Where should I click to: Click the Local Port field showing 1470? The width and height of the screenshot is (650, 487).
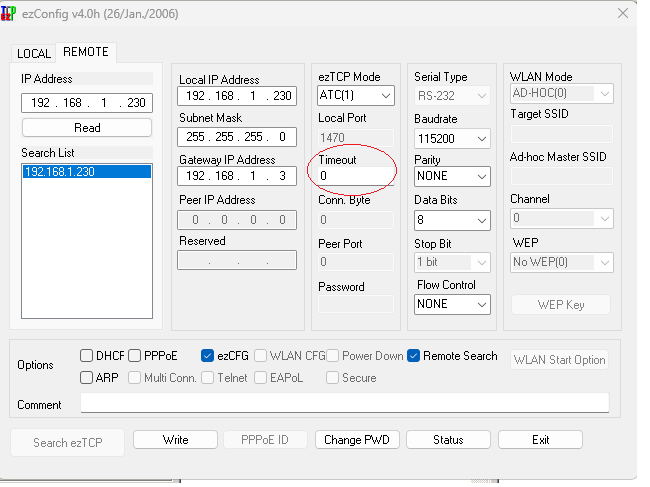point(356,138)
